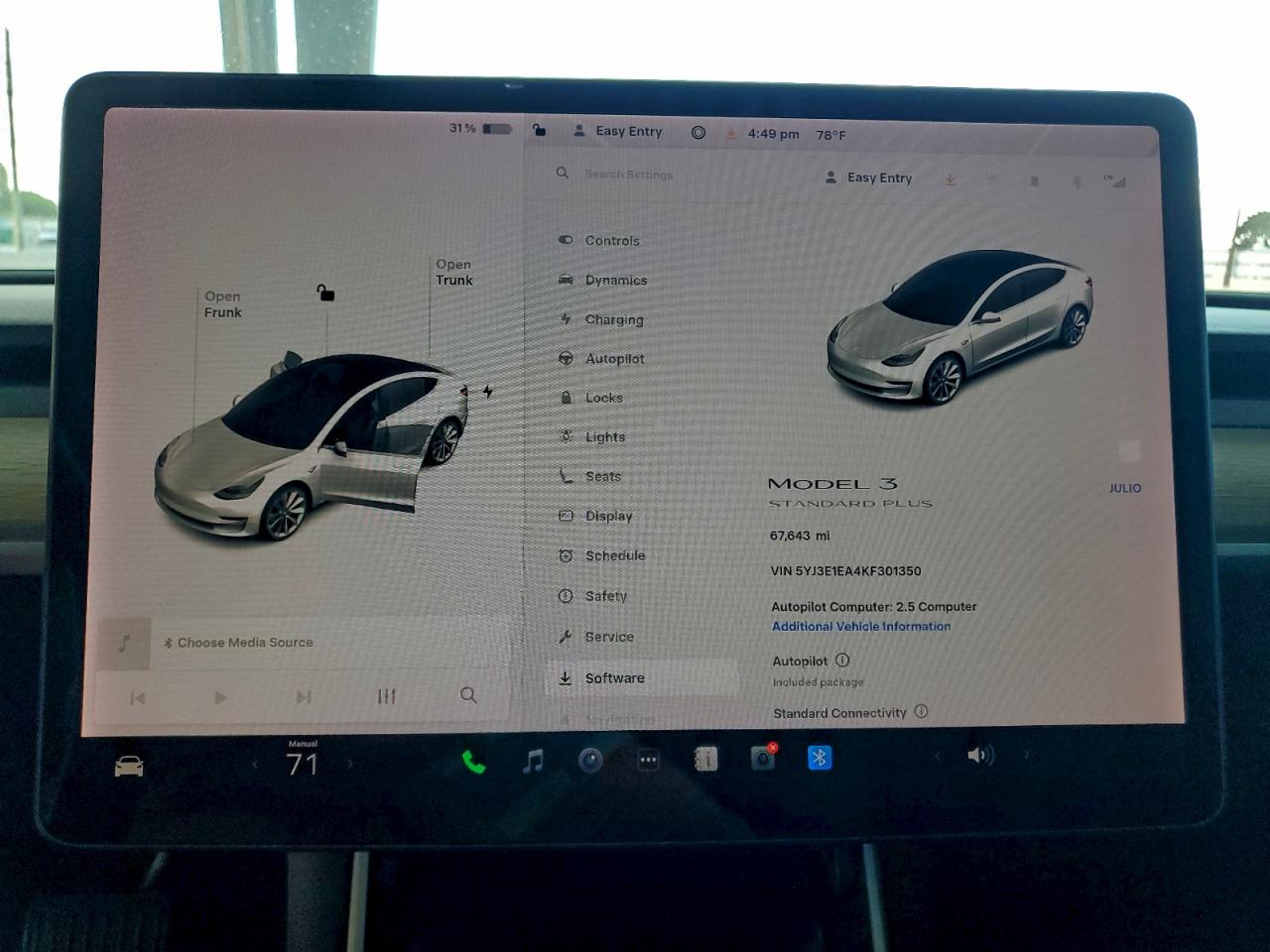Decrease volume with left arrow
This screenshot has height=952, width=1270.
click(937, 756)
